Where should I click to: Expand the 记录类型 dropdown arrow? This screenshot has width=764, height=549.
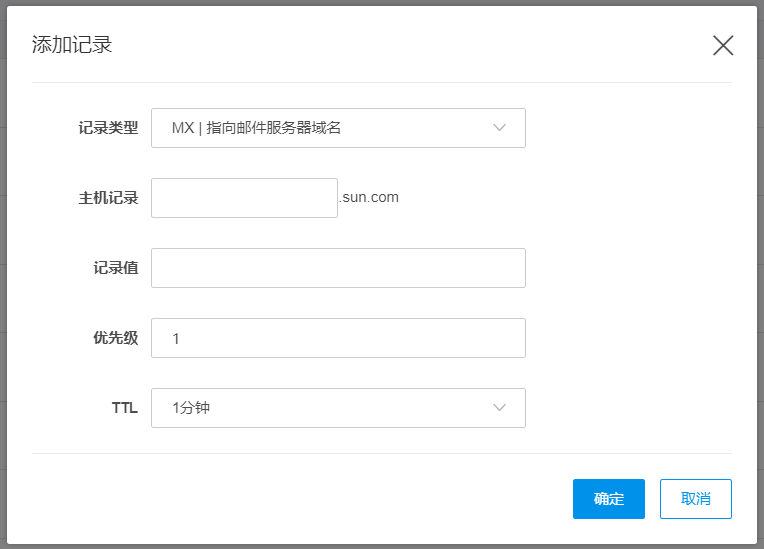[500, 128]
